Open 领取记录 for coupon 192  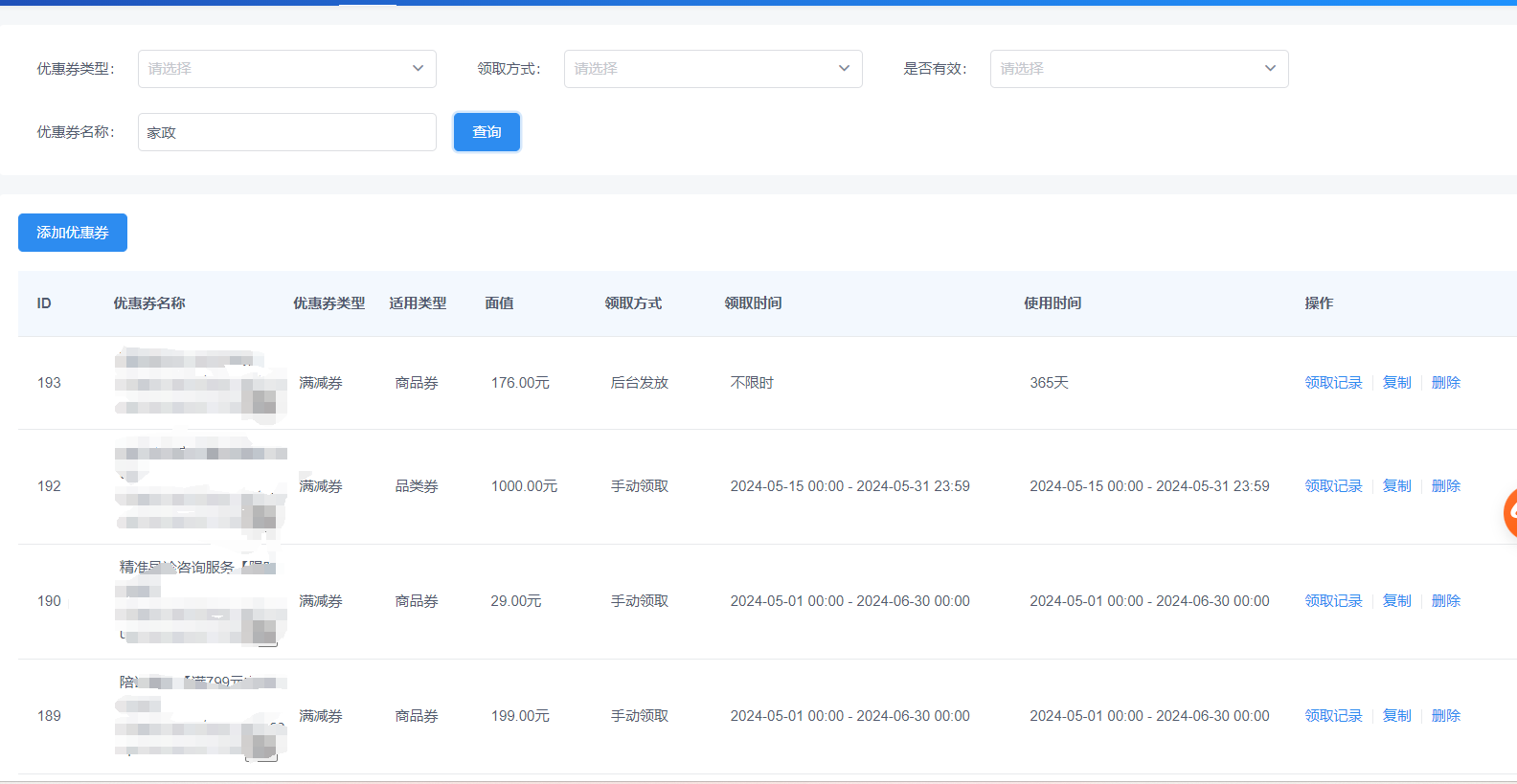click(x=1333, y=486)
